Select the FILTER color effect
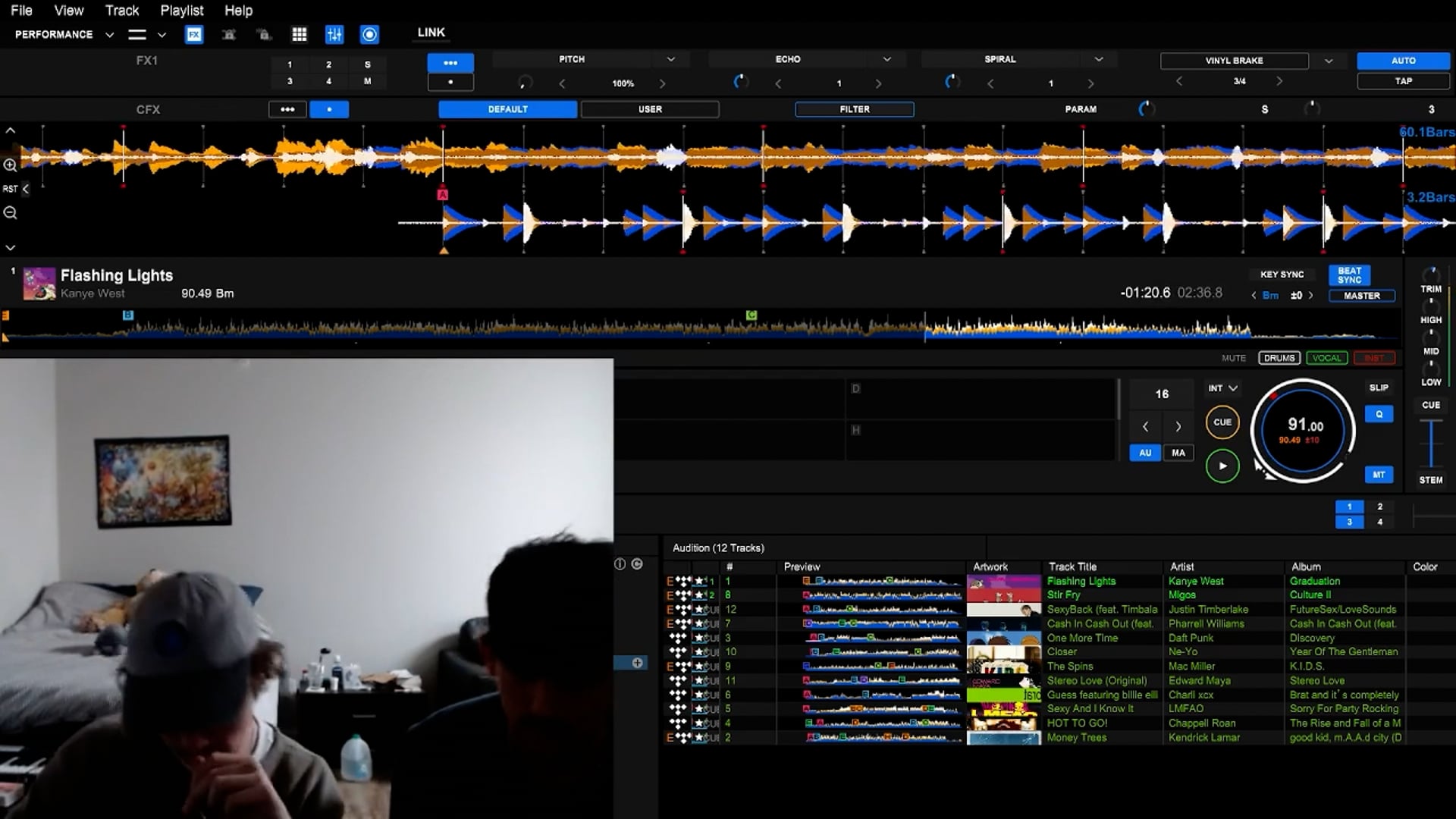The height and width of the screenshot is (819, 1456). pyautogui.click(x=855, y=109)
